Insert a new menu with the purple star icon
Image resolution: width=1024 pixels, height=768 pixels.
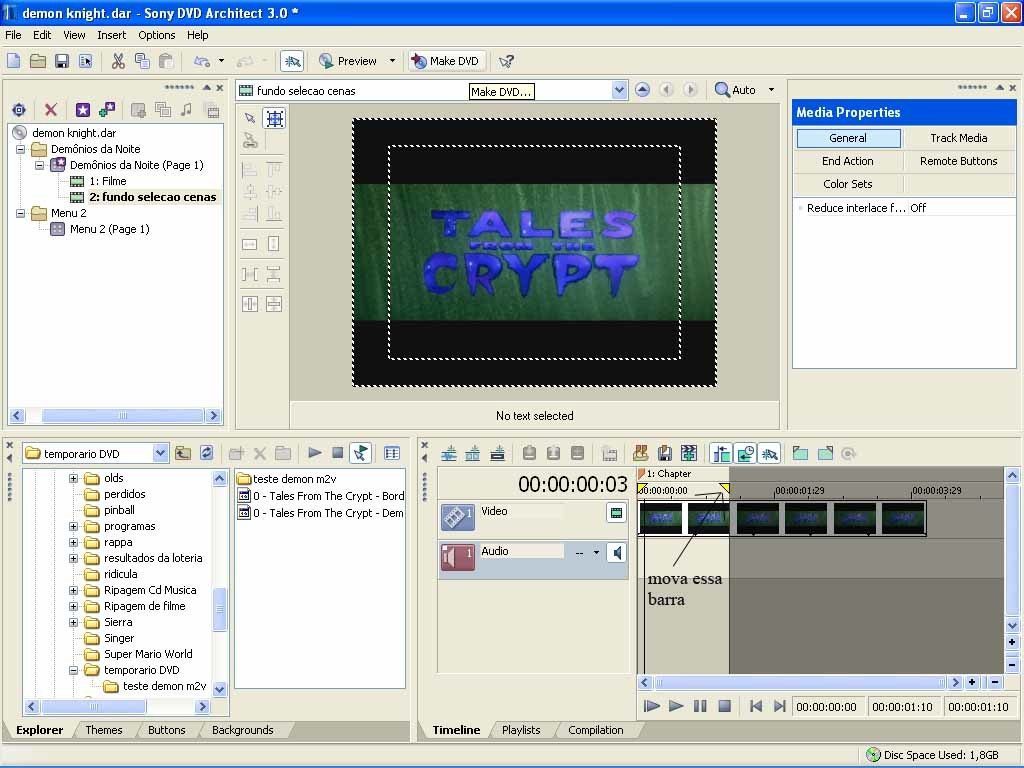[82, 110]
